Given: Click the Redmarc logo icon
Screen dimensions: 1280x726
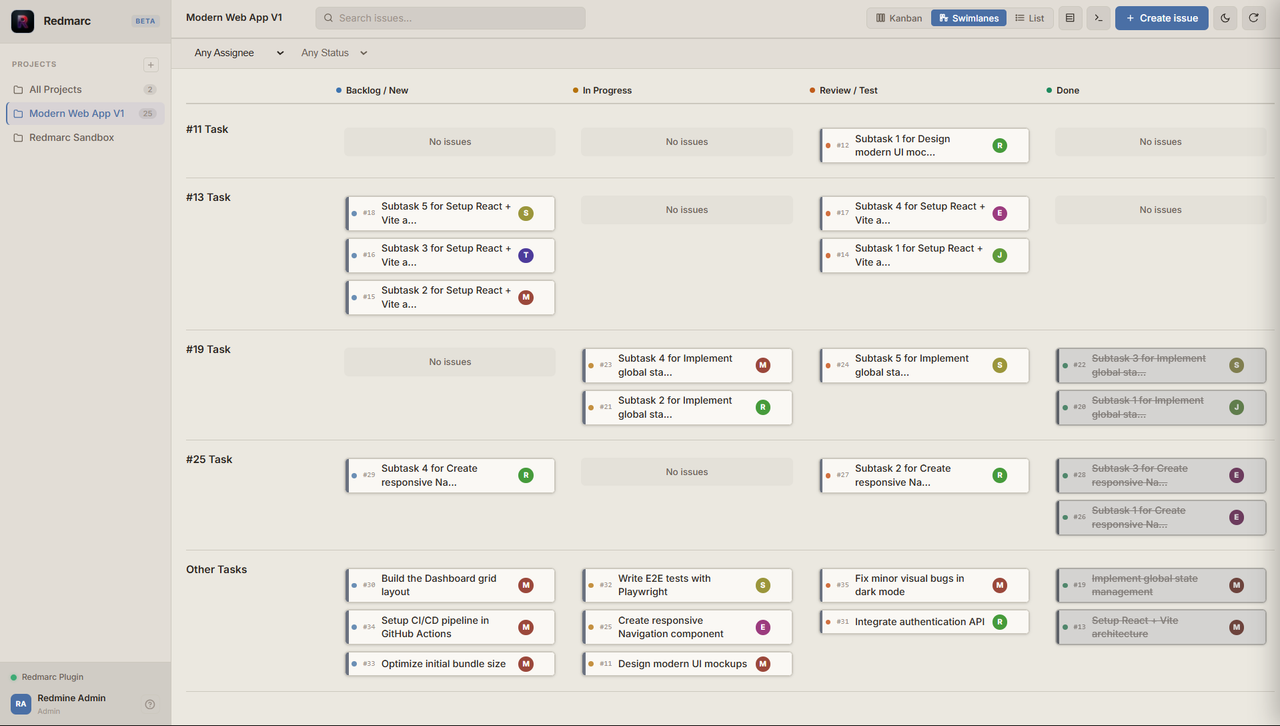Looking at the screenshot, I should pos(22,21).
